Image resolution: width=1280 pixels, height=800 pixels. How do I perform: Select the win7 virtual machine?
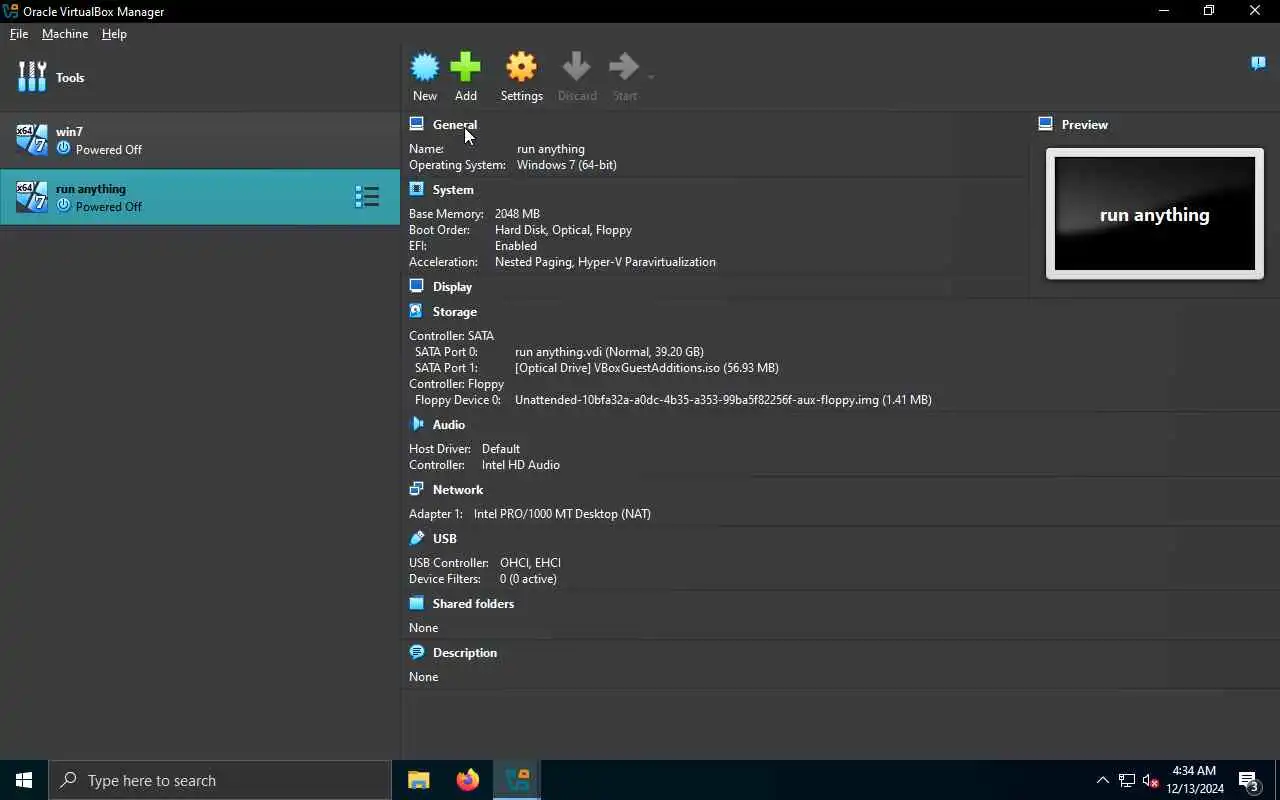[x=200, y=140]
